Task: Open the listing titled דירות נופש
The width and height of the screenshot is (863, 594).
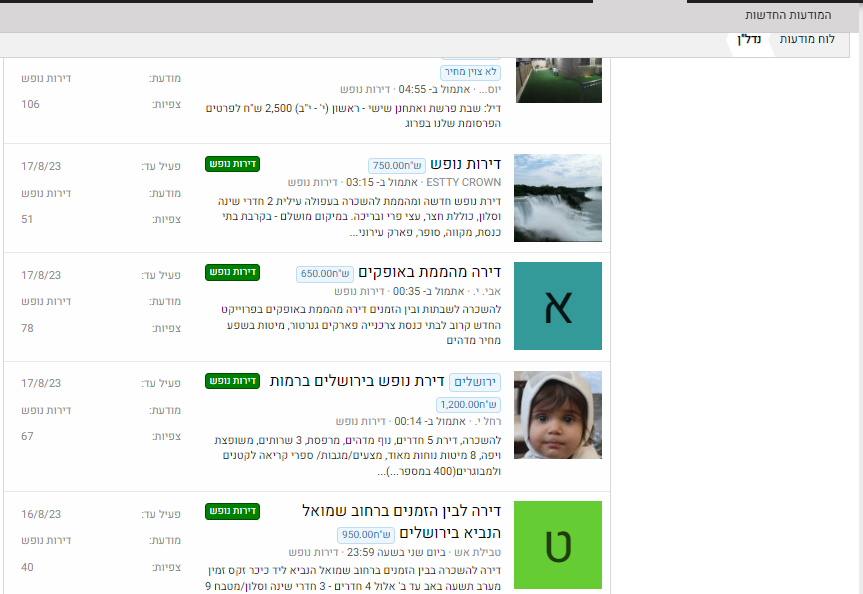Action: coord(466,164)
